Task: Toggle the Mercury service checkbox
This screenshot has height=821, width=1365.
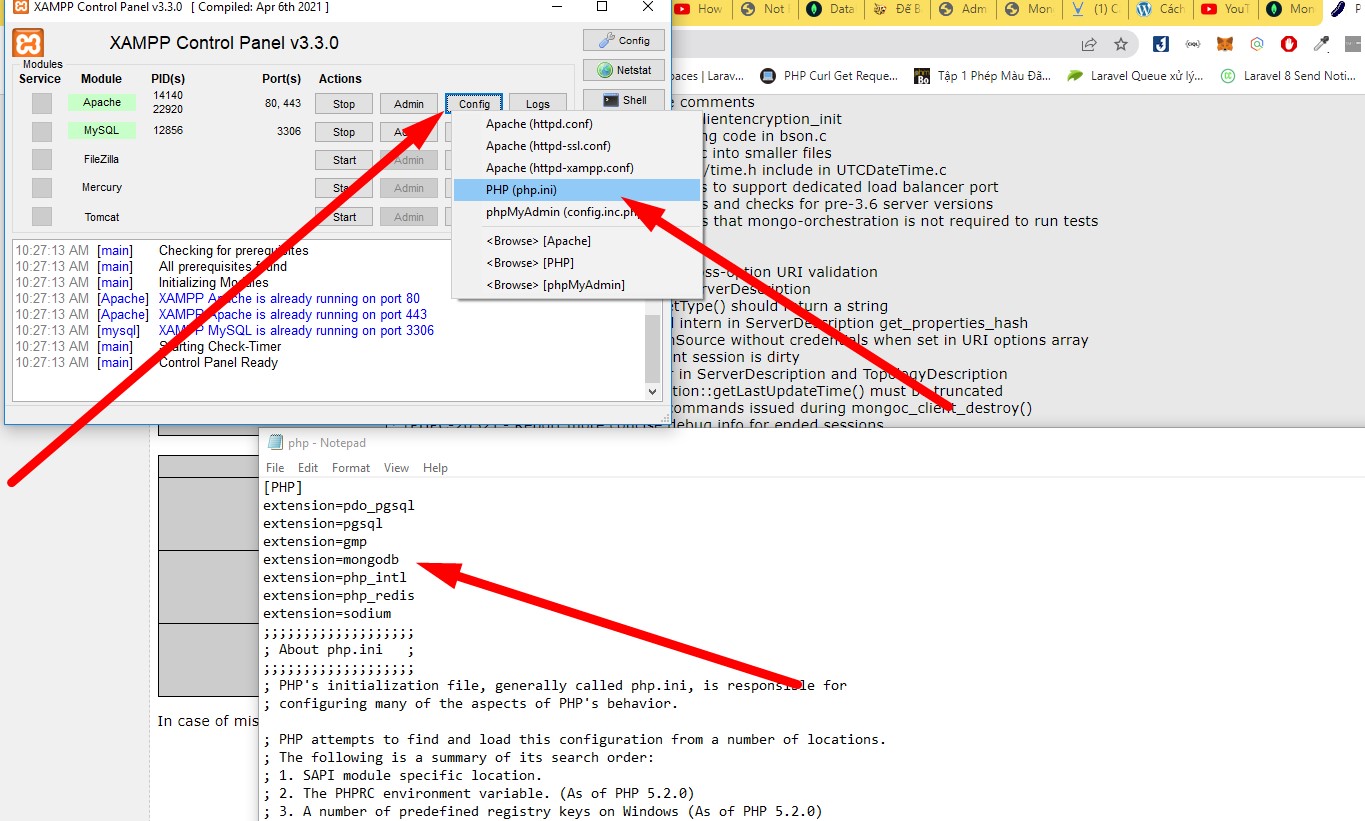Action: 41,187
